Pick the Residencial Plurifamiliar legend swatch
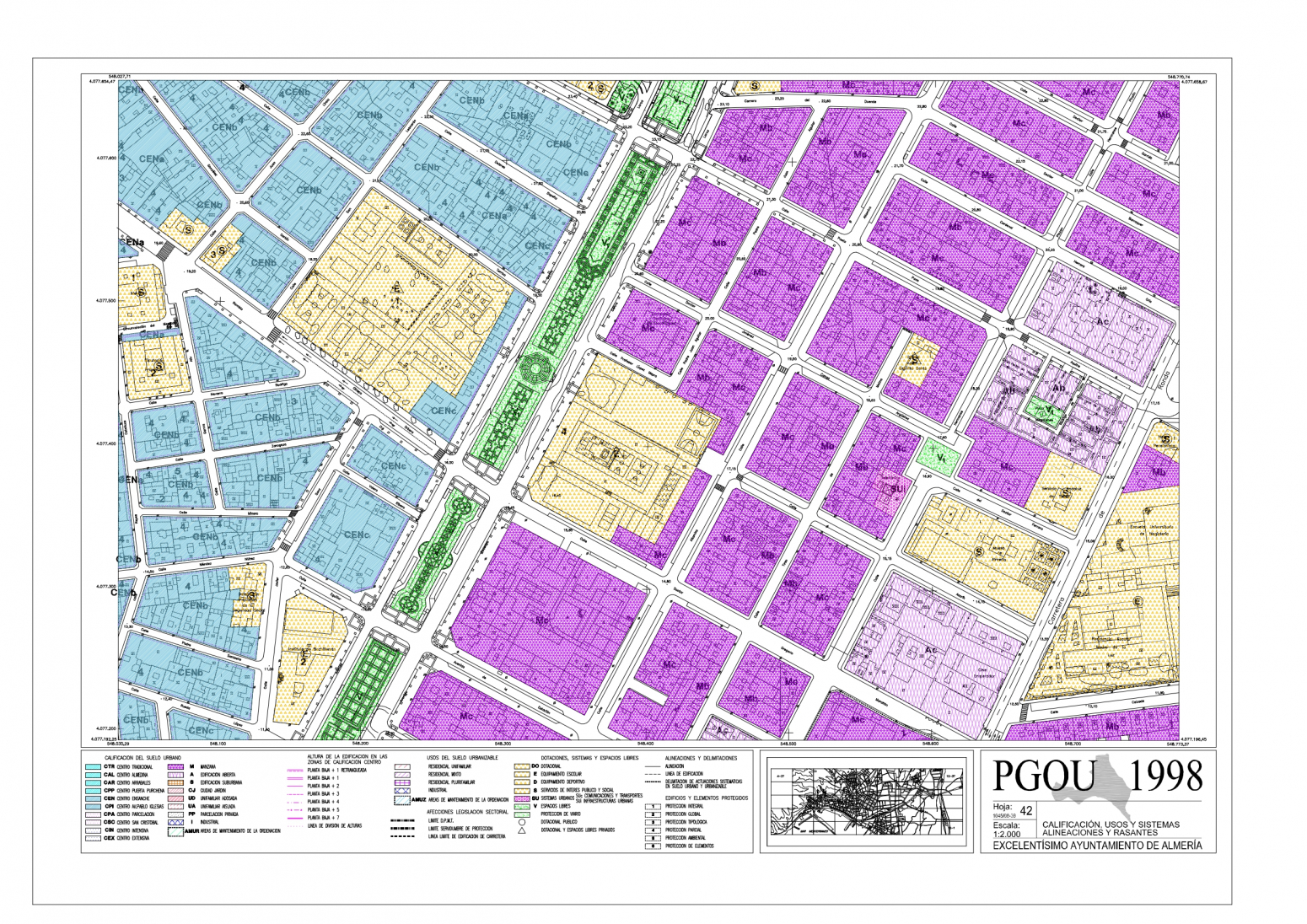This screenshot has height=924, width=1307. click(402, 782)
